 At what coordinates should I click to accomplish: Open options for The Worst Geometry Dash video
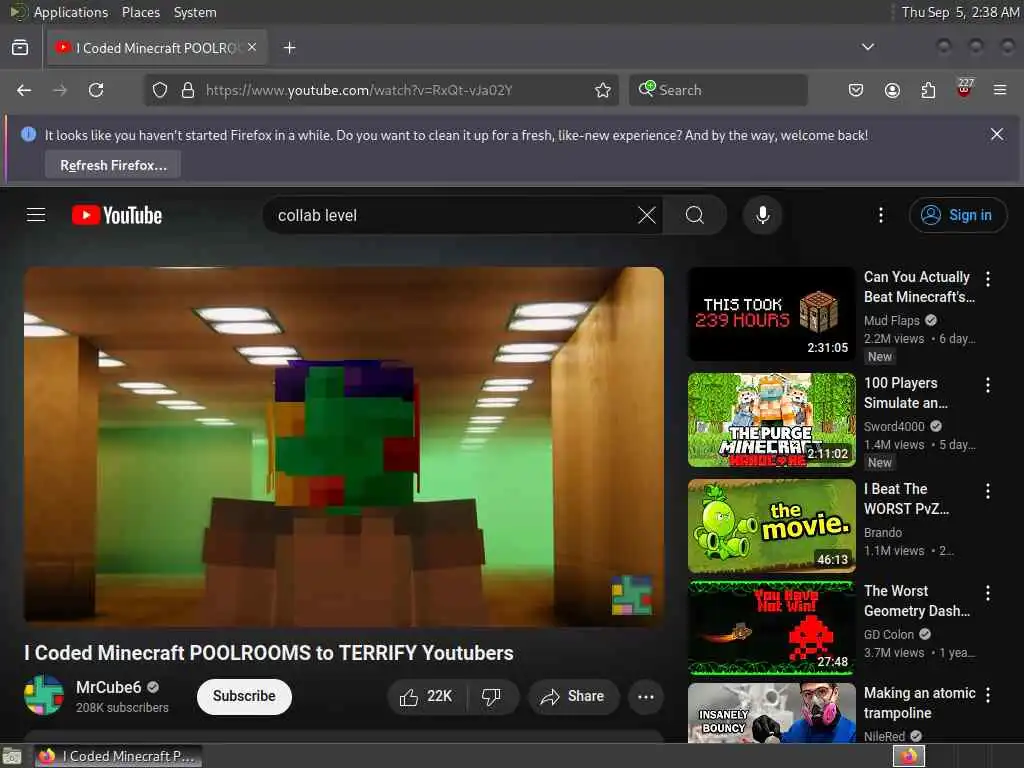987,592
